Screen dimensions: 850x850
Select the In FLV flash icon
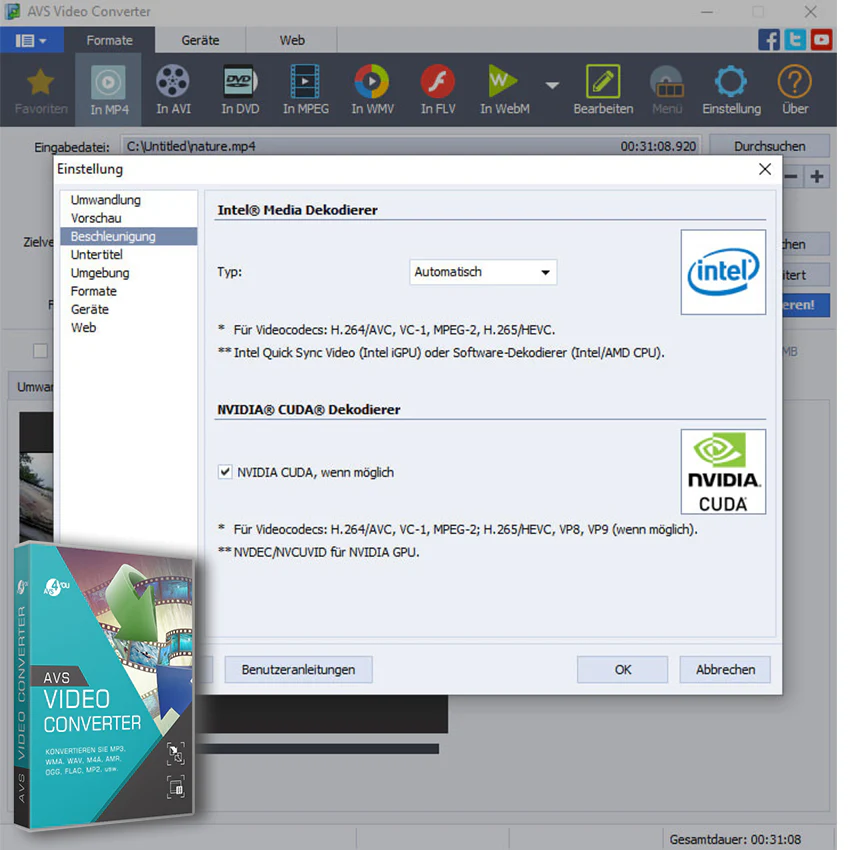click(x=438, y=89)
